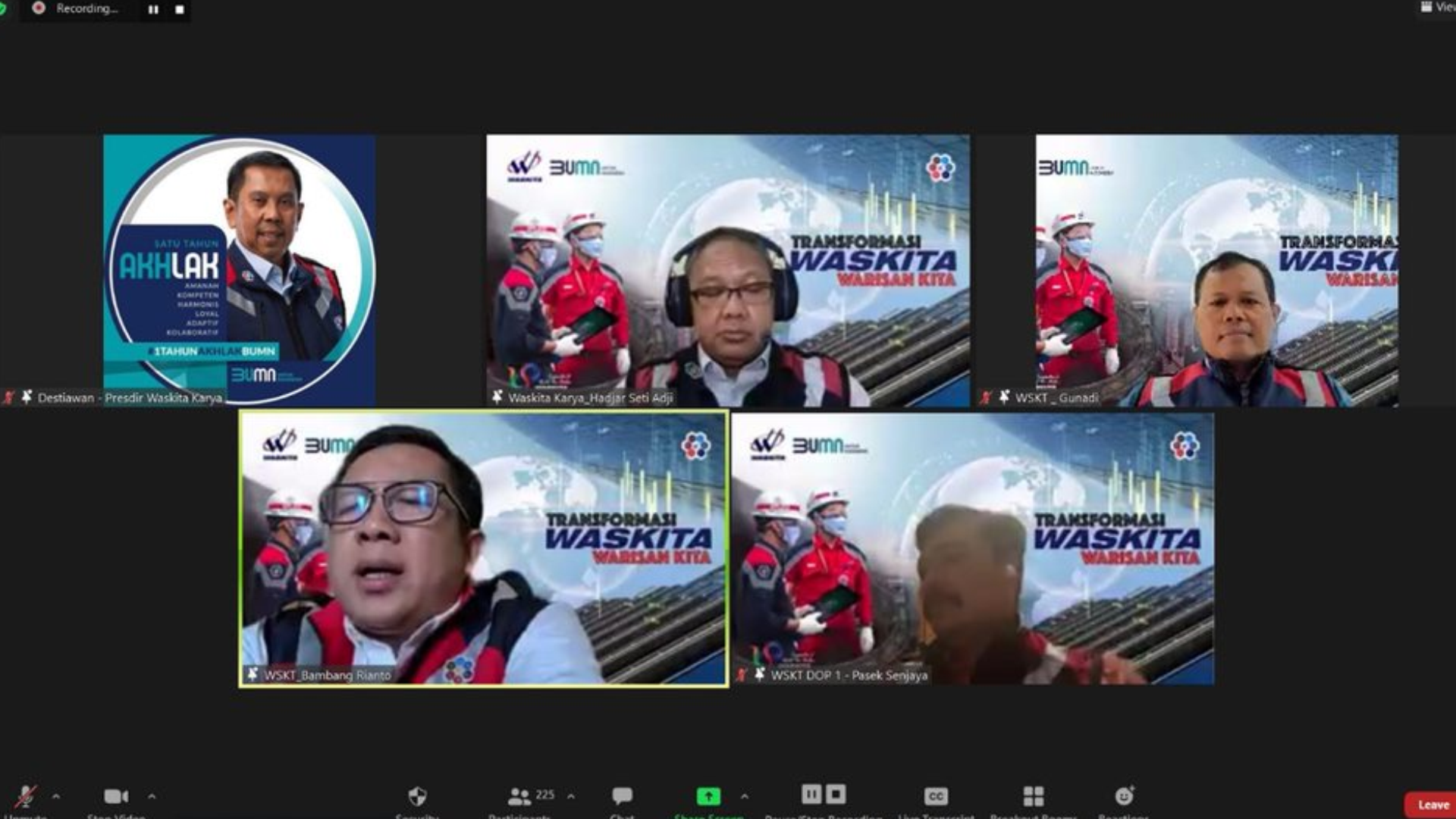Screen dimensions: 1456x819
Task: Click the name label 'Destiawan - Presdir Waskita Karya'
Action: tap(130, 397)
